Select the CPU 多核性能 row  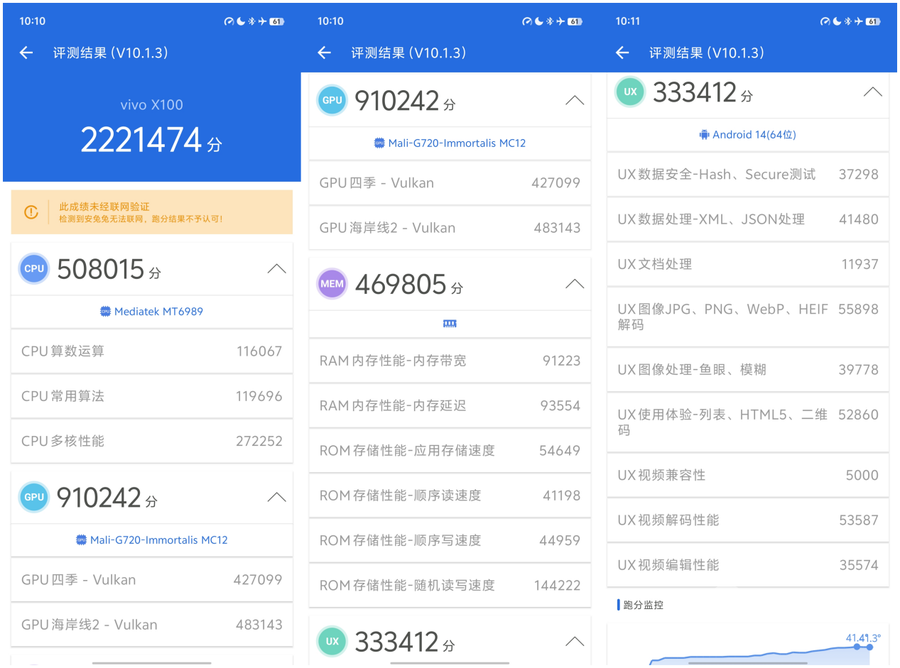point(152,441)
